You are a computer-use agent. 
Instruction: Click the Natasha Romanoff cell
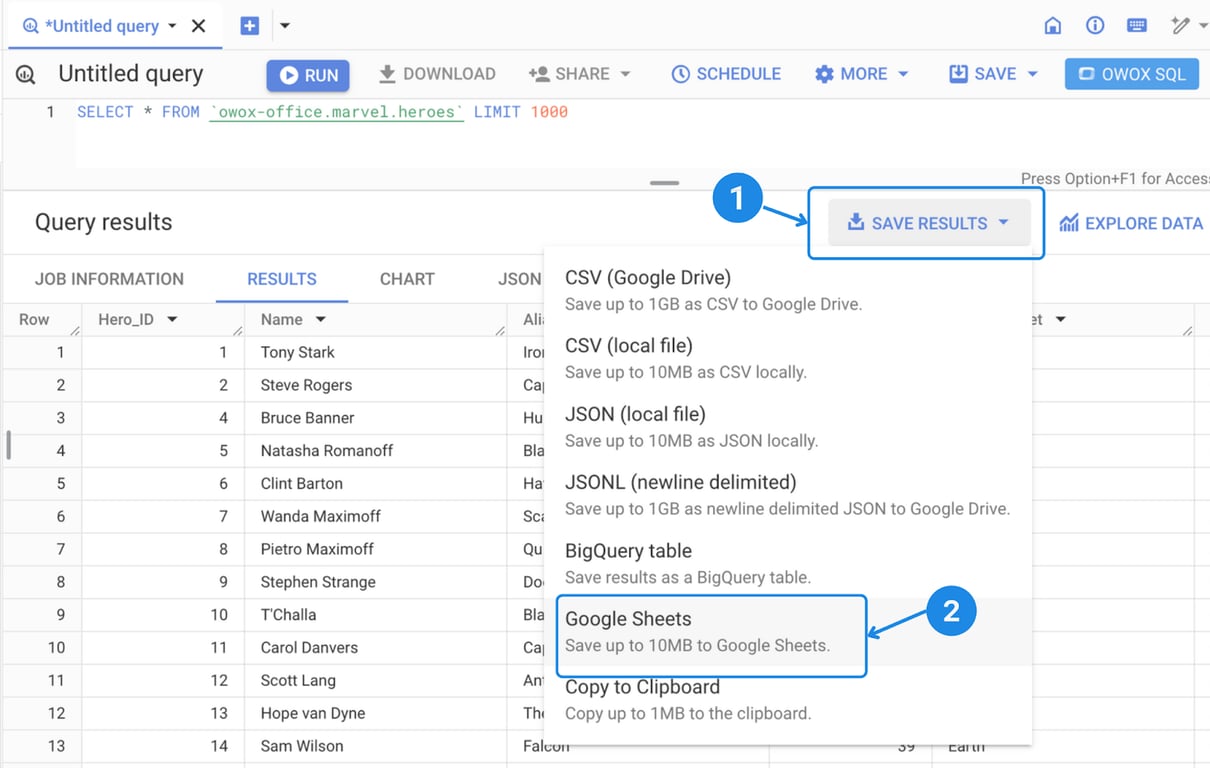click(375, 451)
